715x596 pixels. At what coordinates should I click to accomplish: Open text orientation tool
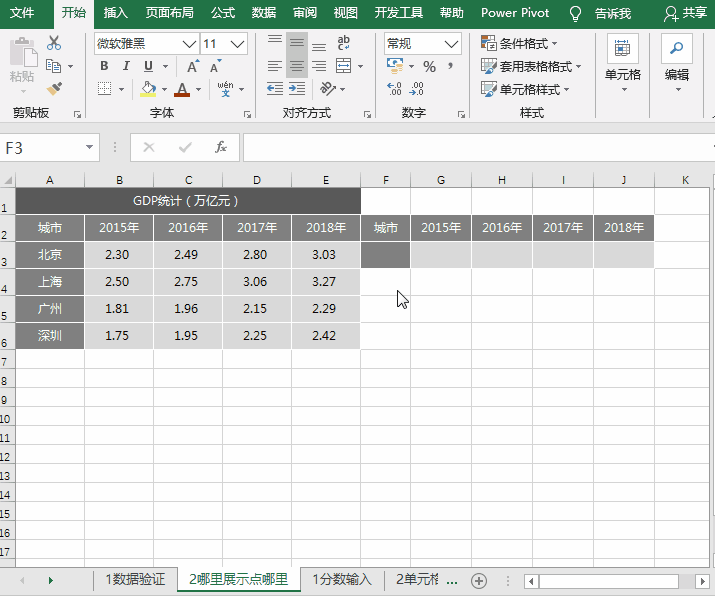(328, 88)
